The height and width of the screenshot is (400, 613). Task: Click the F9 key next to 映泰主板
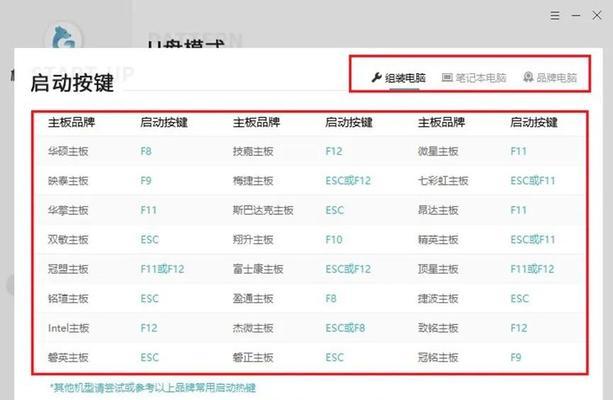[x=146, y=181]
